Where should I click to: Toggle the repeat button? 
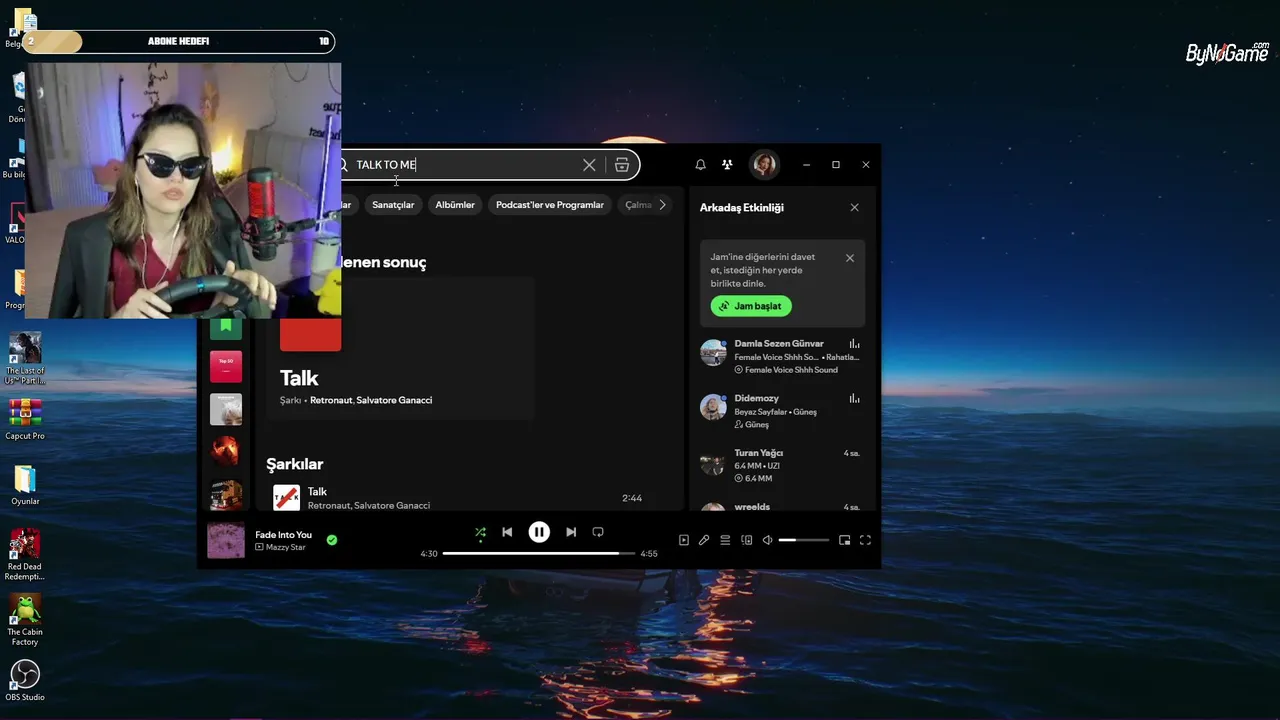(598, 532)
